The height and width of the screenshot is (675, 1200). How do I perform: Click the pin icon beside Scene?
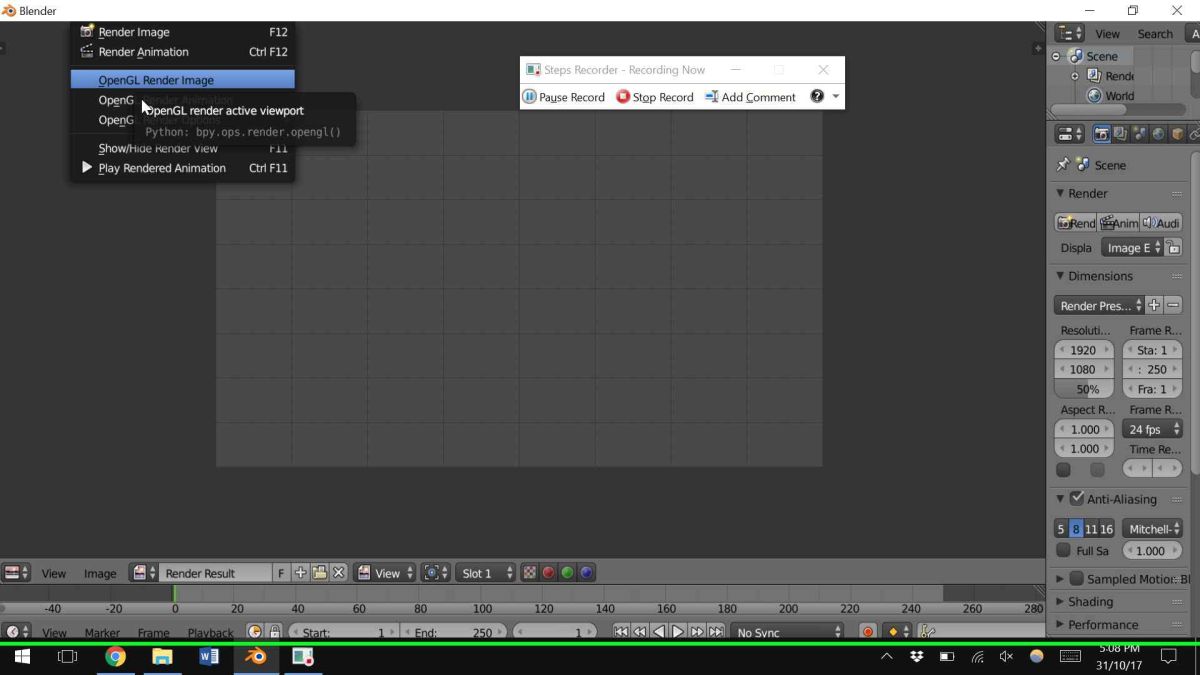pyautogui.click(x=1062, y=165)
